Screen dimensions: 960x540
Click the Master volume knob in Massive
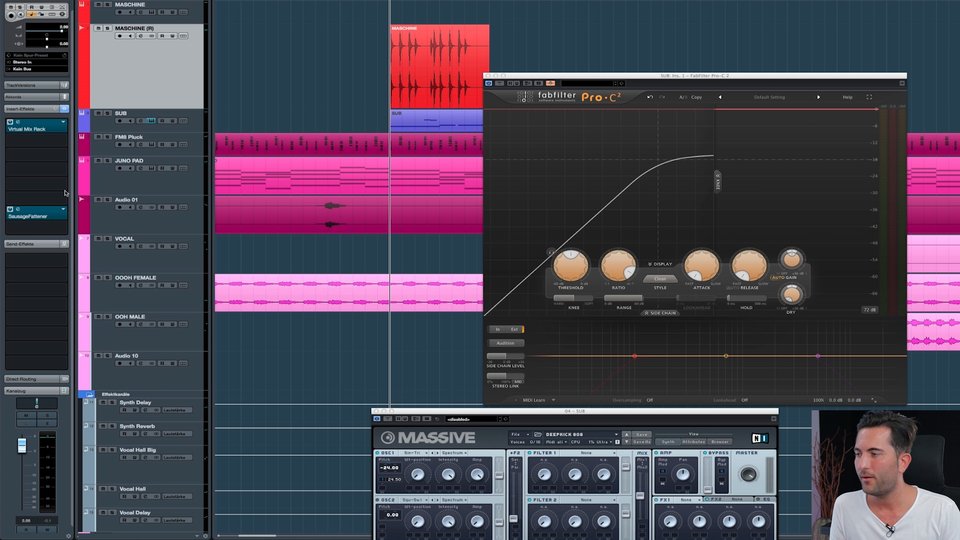pos(748,474)
